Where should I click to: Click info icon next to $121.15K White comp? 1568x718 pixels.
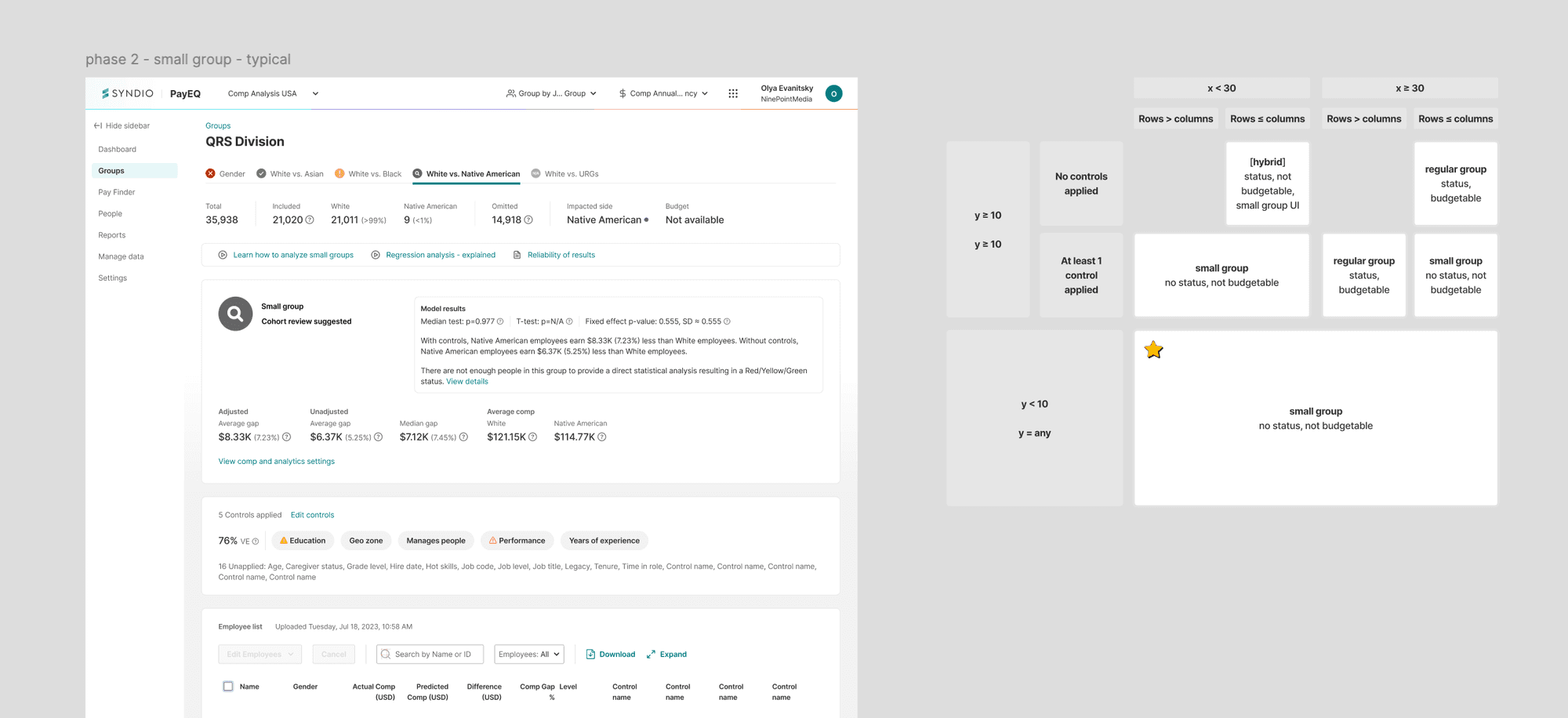coord(533,437)
